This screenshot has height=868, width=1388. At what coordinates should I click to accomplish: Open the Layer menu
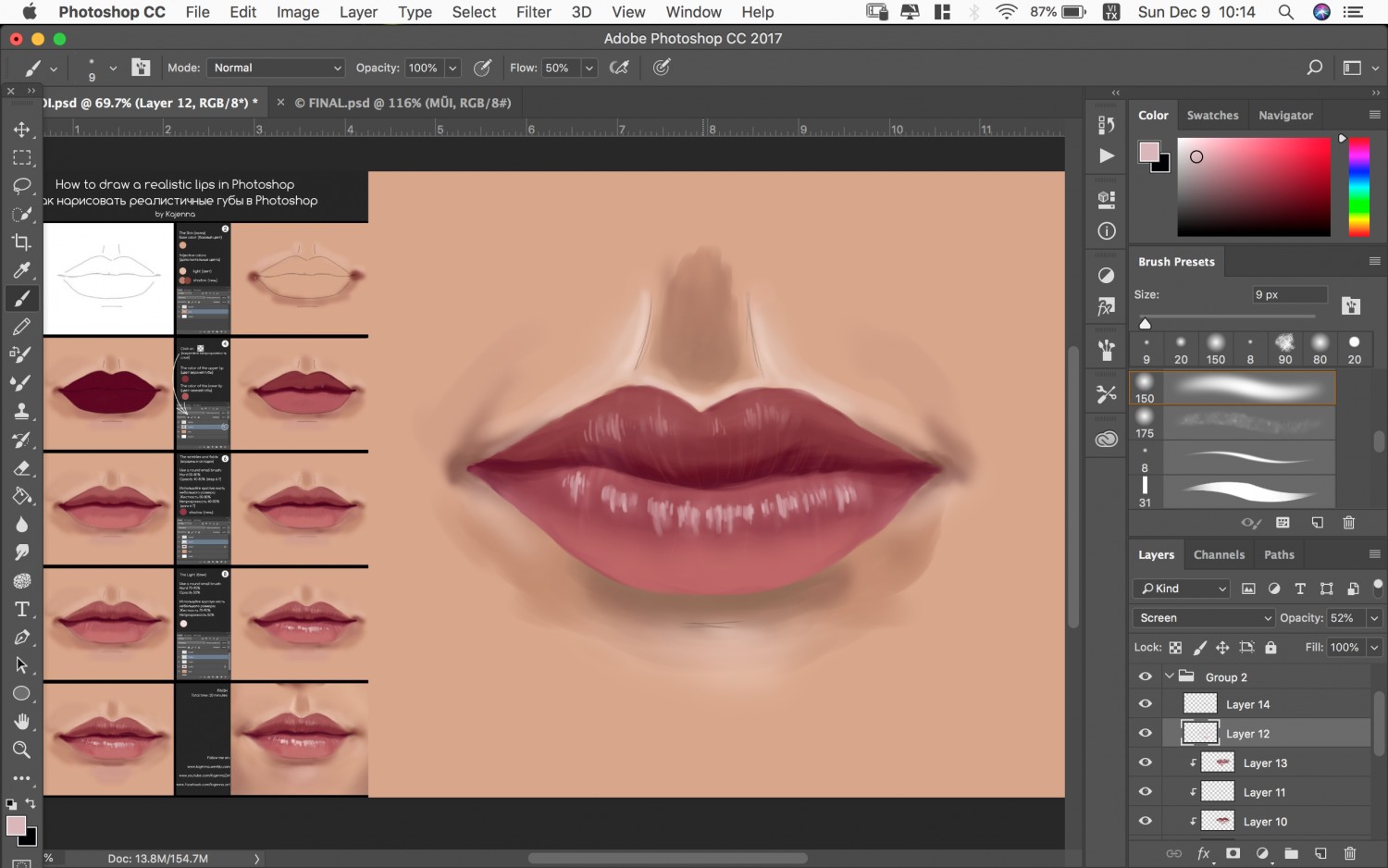[358, 12]
